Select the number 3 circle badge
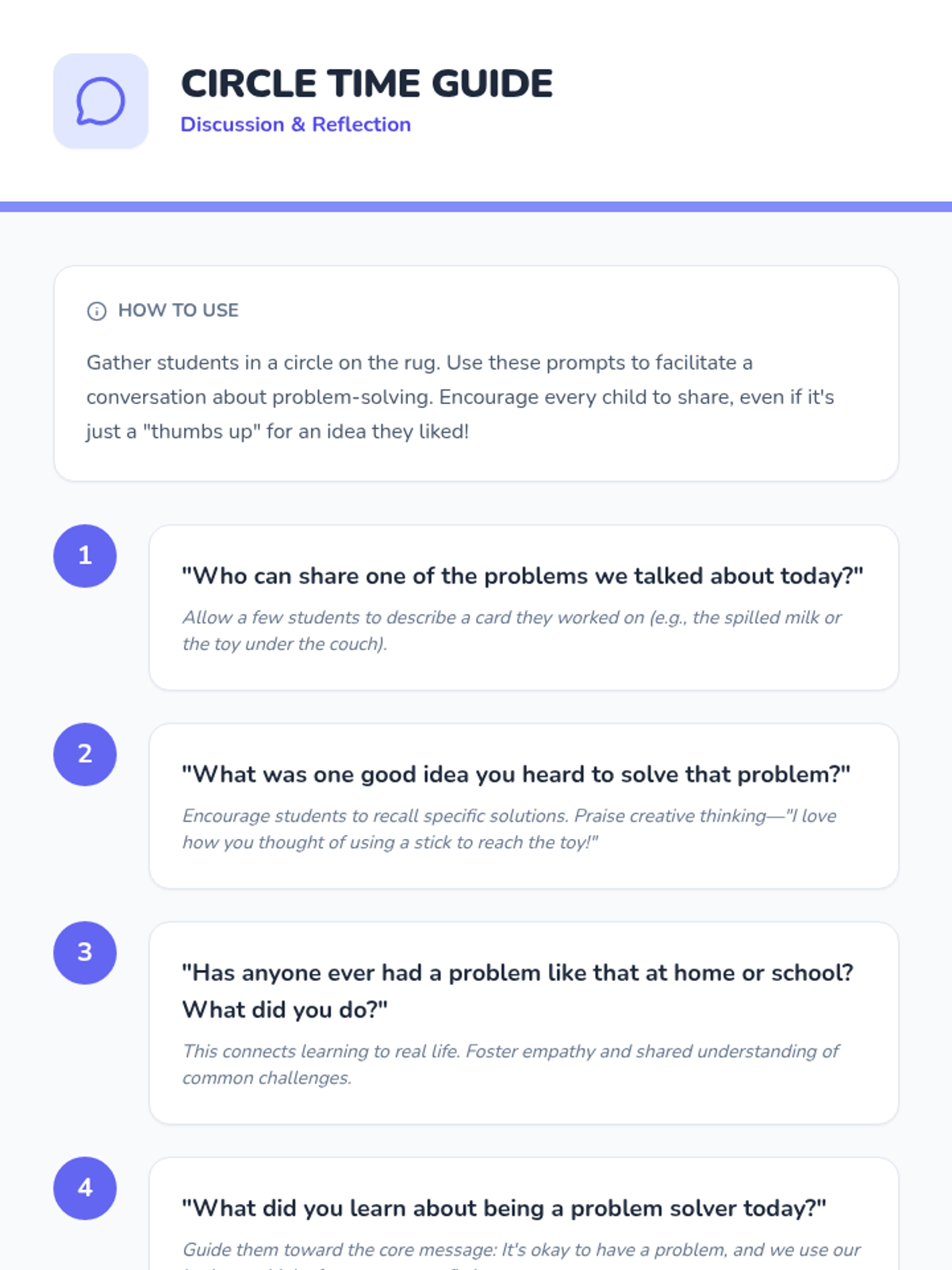Screen dimensions: 952x1270 pyautogui.click(x=85, y=952)
